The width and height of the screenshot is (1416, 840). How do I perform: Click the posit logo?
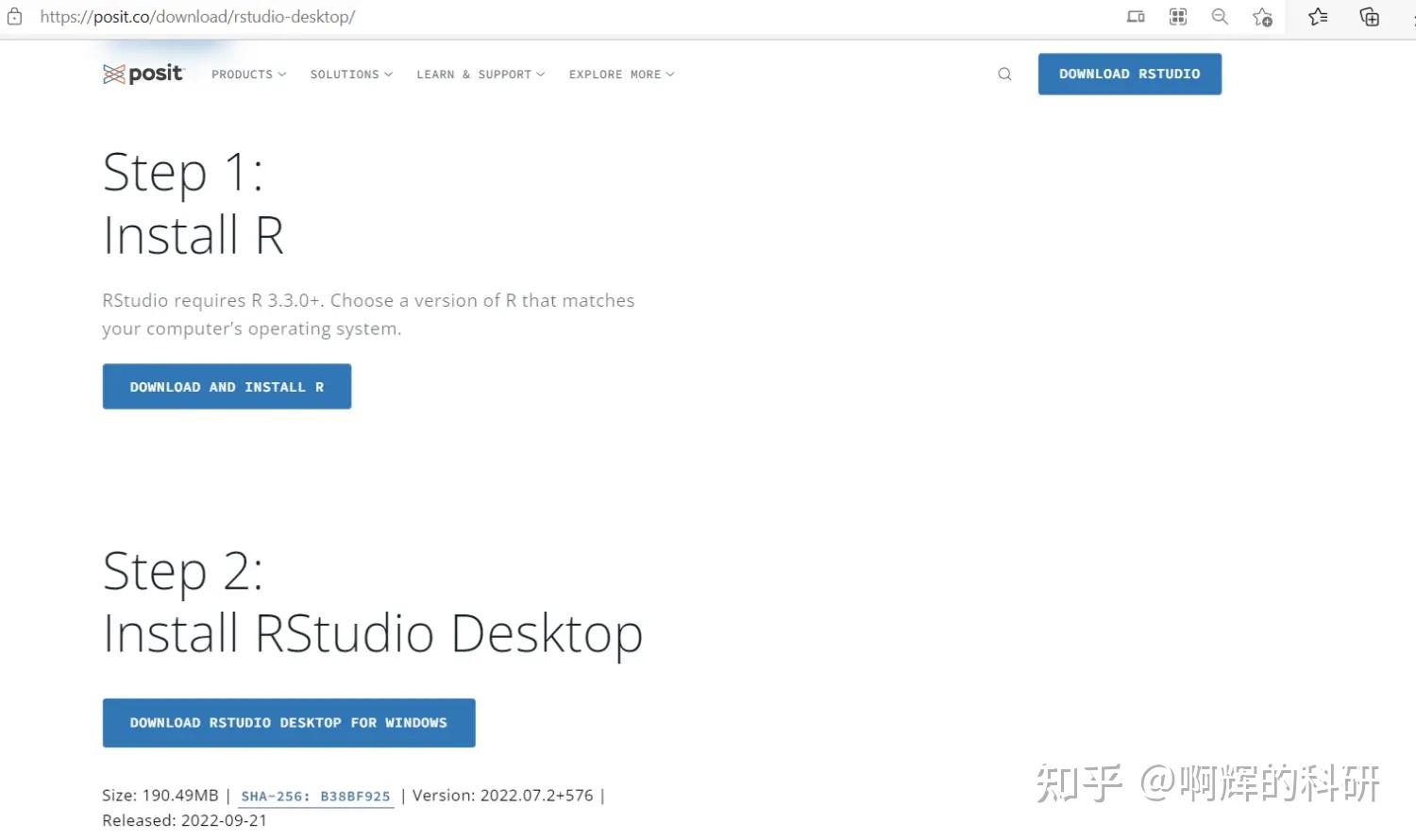143,73
